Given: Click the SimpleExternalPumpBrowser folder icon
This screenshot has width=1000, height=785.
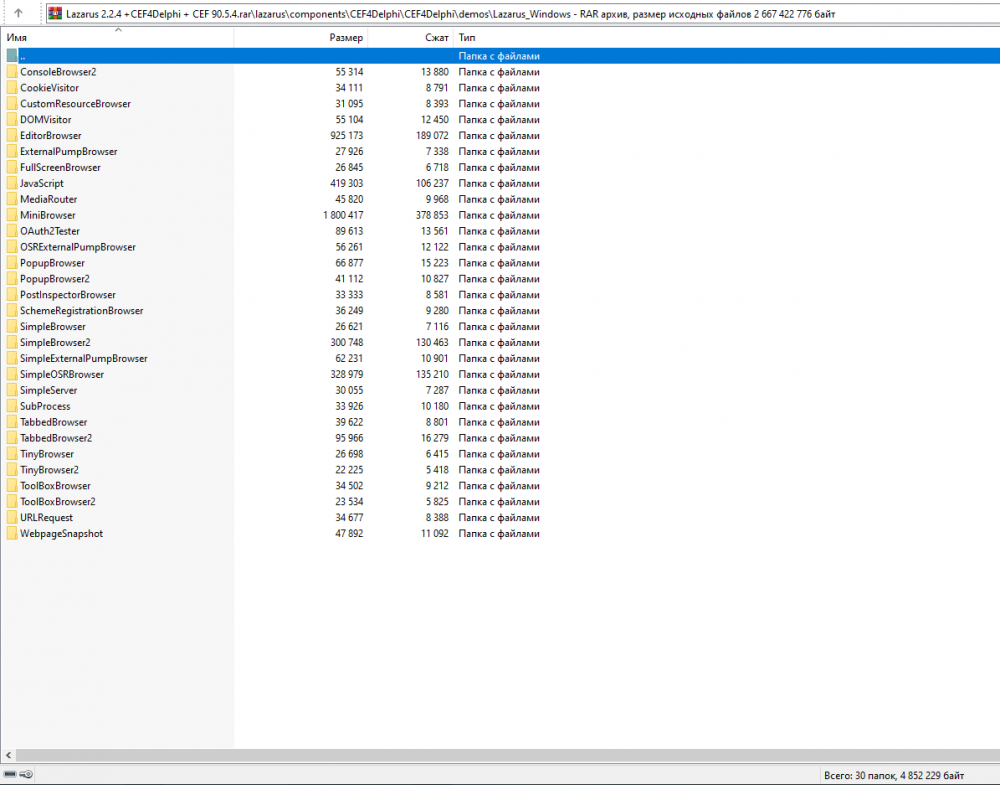Looking at the screenshot, I should pos(12,359).
